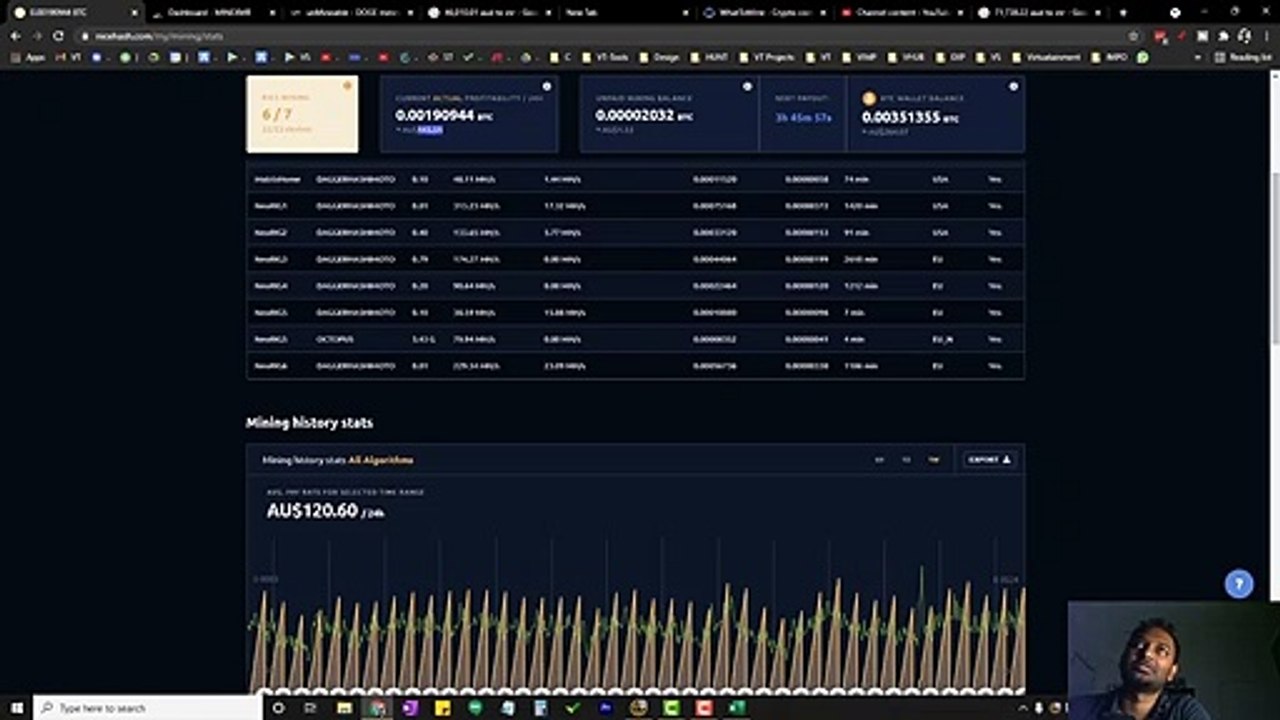Open File Explorer from the taskbar
Screen dimensions: 1280x720
[x=344, y=708]
